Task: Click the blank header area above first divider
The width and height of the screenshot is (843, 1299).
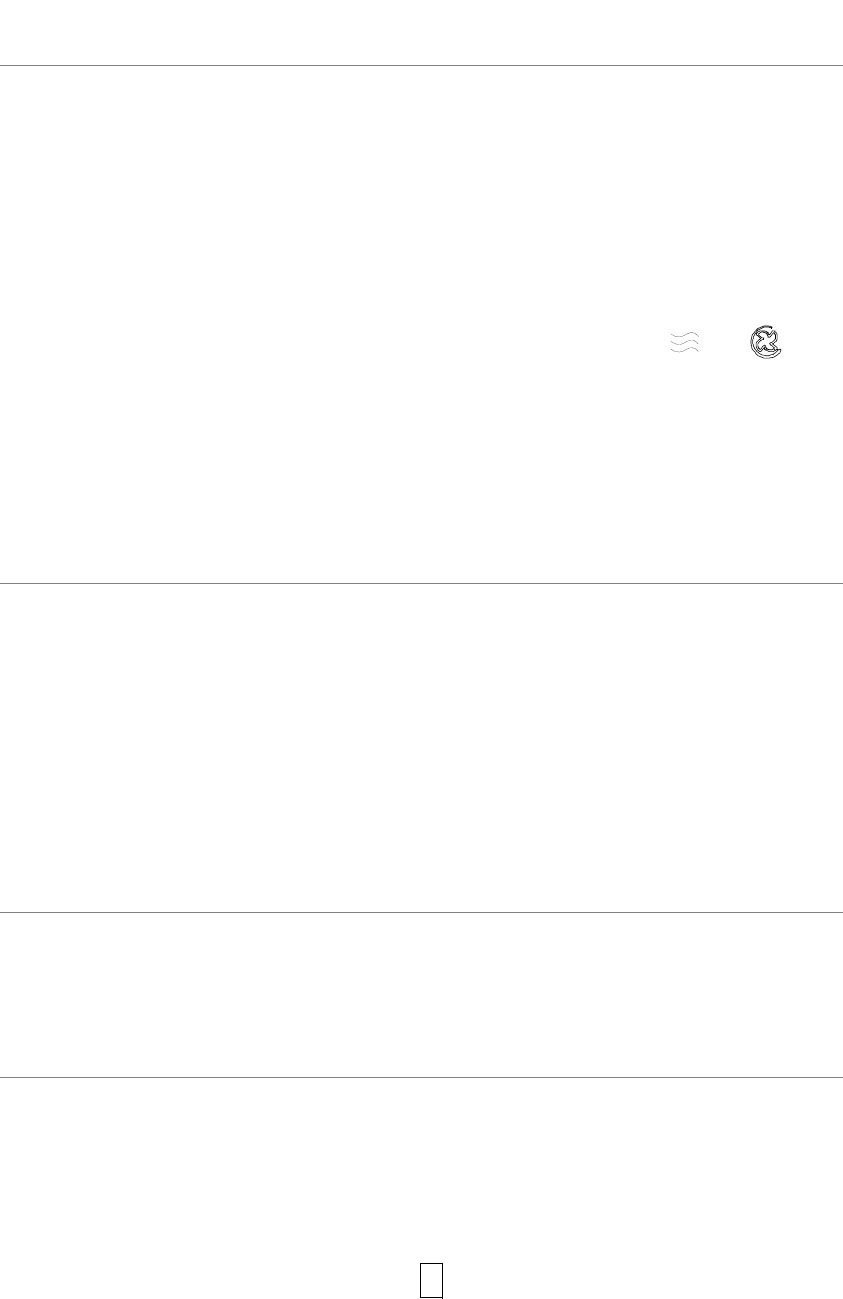Action: pos(421,32)
